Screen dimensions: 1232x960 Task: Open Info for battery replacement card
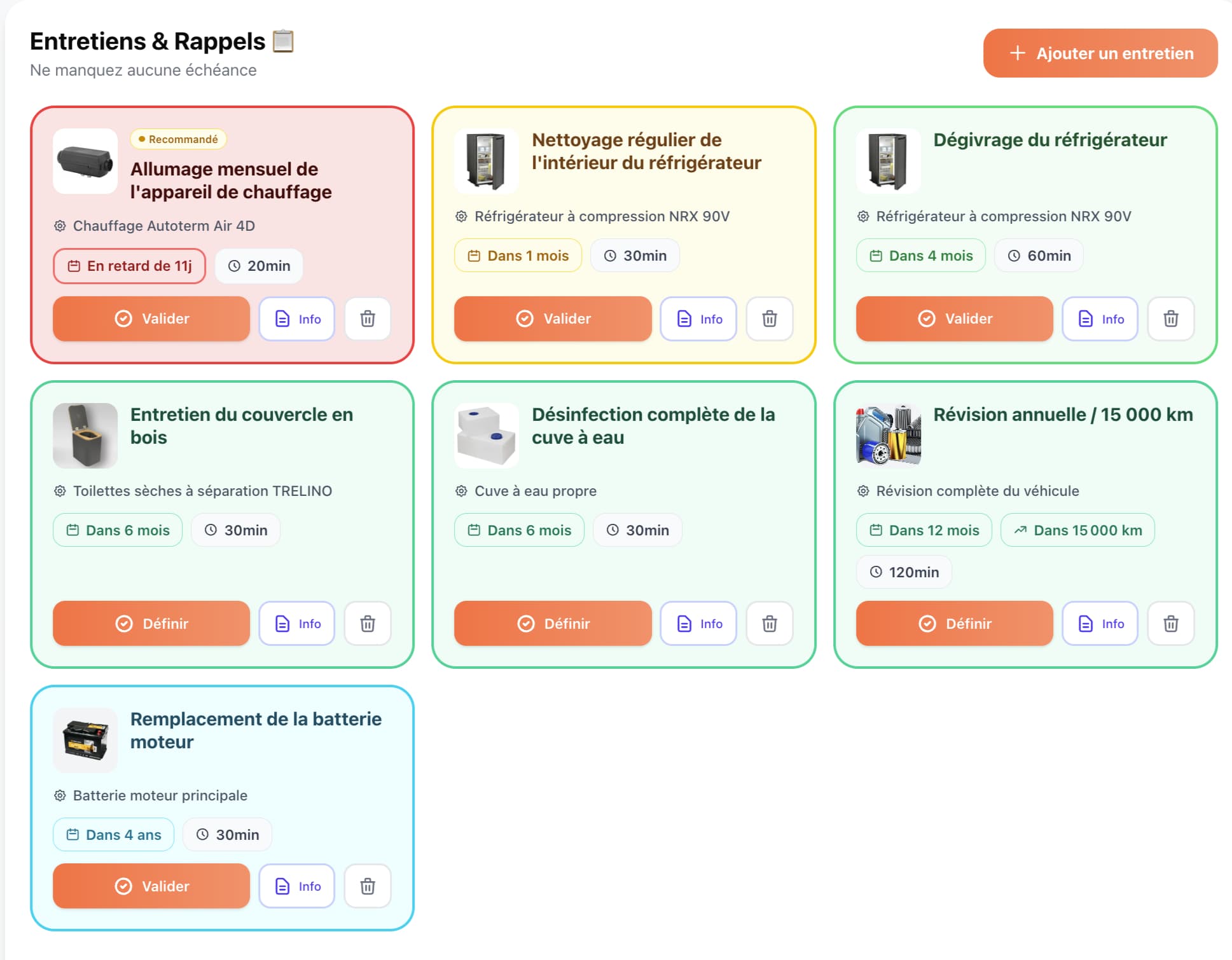click(x=297, y=886)
